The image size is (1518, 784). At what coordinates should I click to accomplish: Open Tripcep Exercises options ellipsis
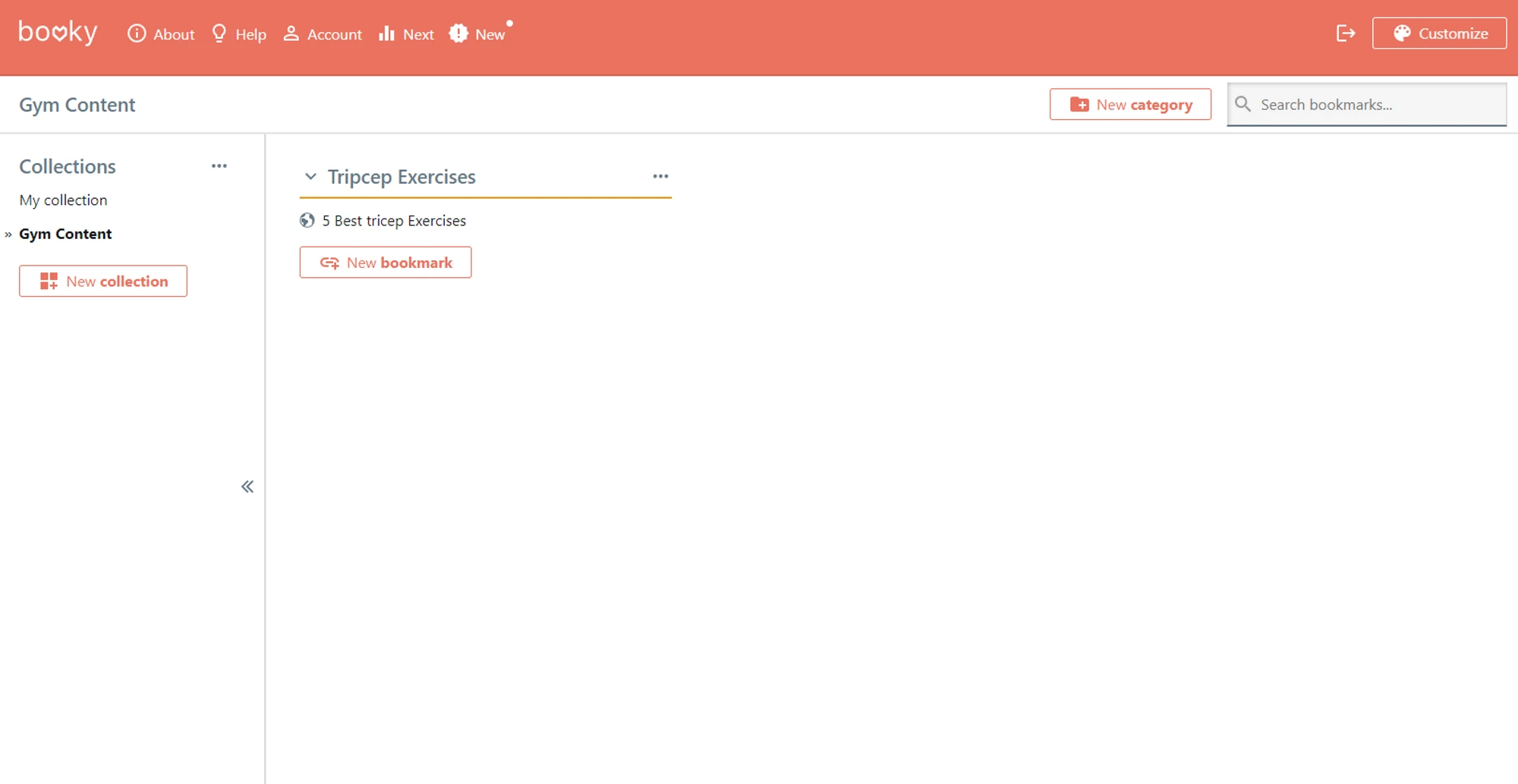[660, 176]
